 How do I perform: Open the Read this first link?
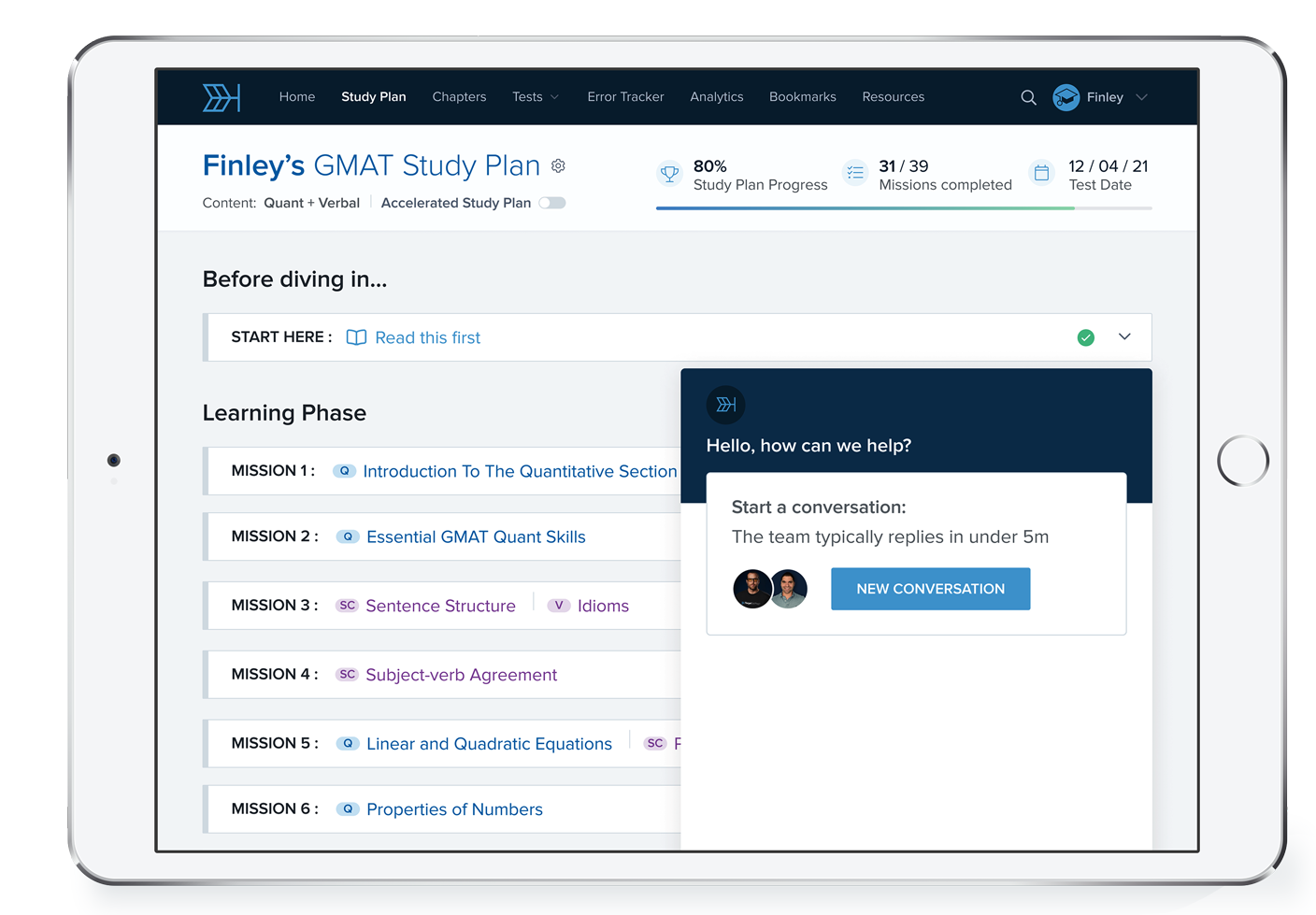428,337
